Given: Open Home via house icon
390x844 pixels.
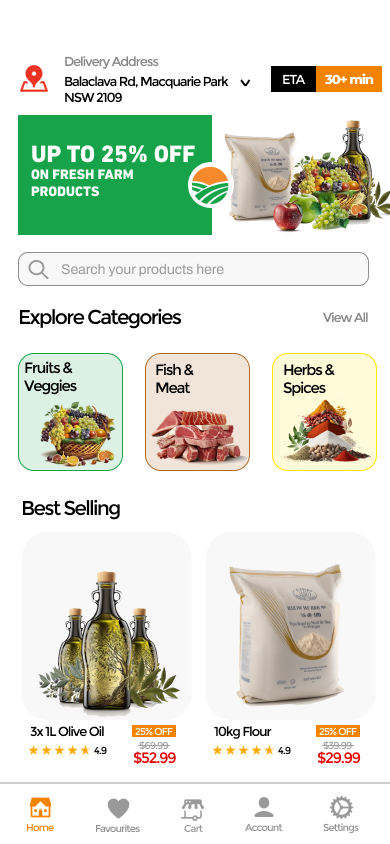Looking at the screenshot, I should [x=40, y=808].
